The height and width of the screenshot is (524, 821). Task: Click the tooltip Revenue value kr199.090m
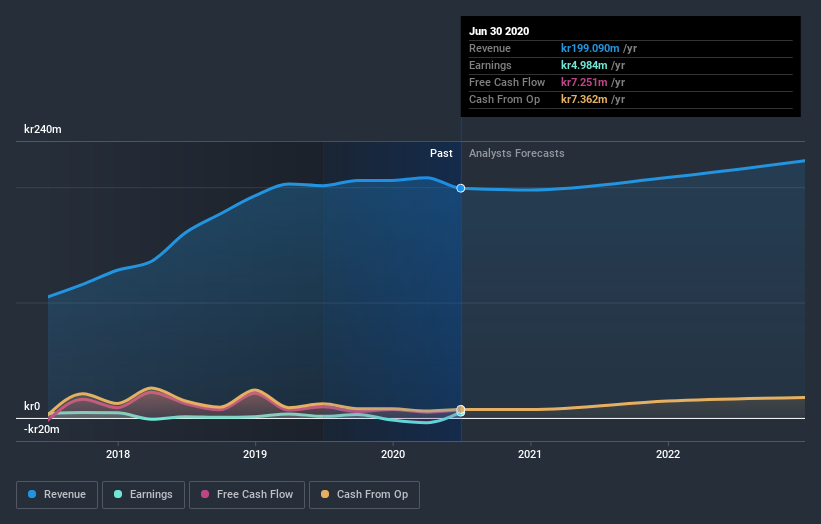coord(590,48)
